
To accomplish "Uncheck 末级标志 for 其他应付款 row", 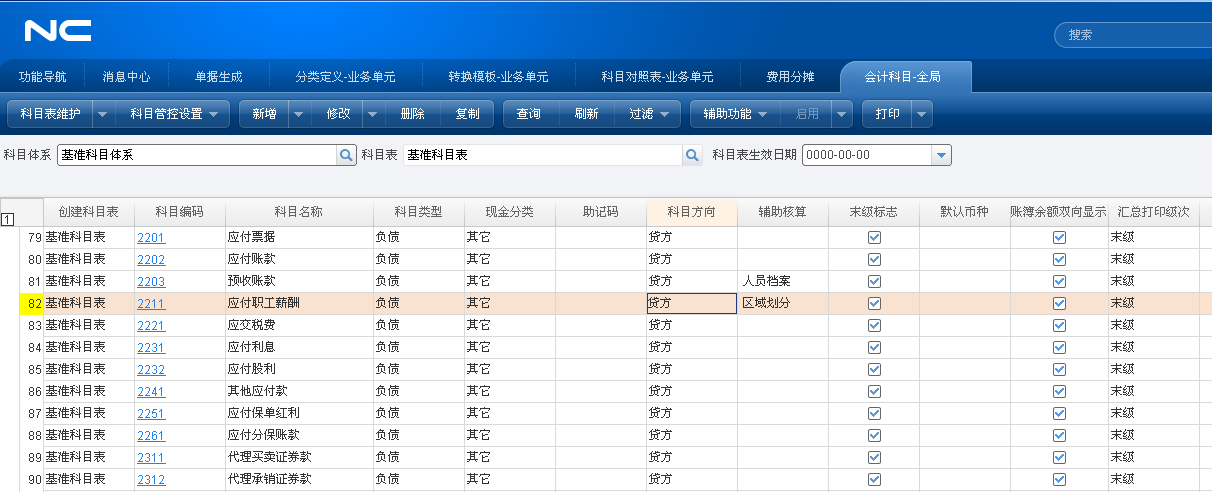I will [874, 391].
